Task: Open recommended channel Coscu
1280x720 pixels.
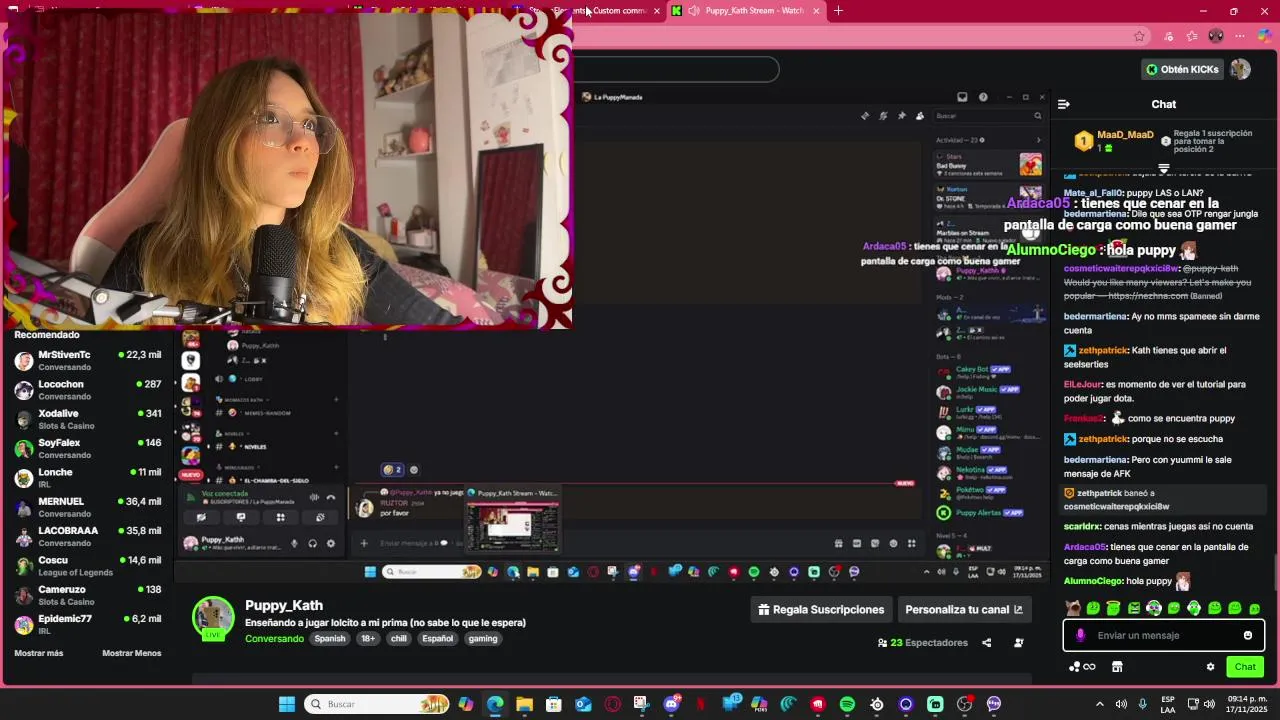Action: click(88, 566)
